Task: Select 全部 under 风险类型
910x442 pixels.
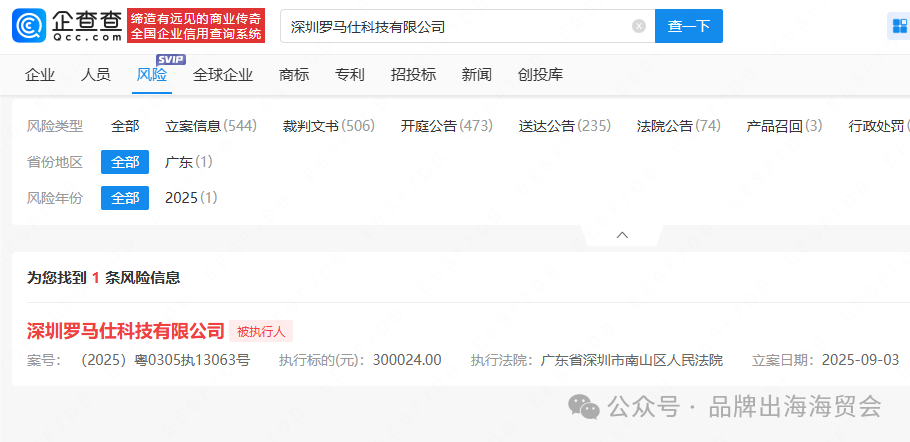Action: 125,126
